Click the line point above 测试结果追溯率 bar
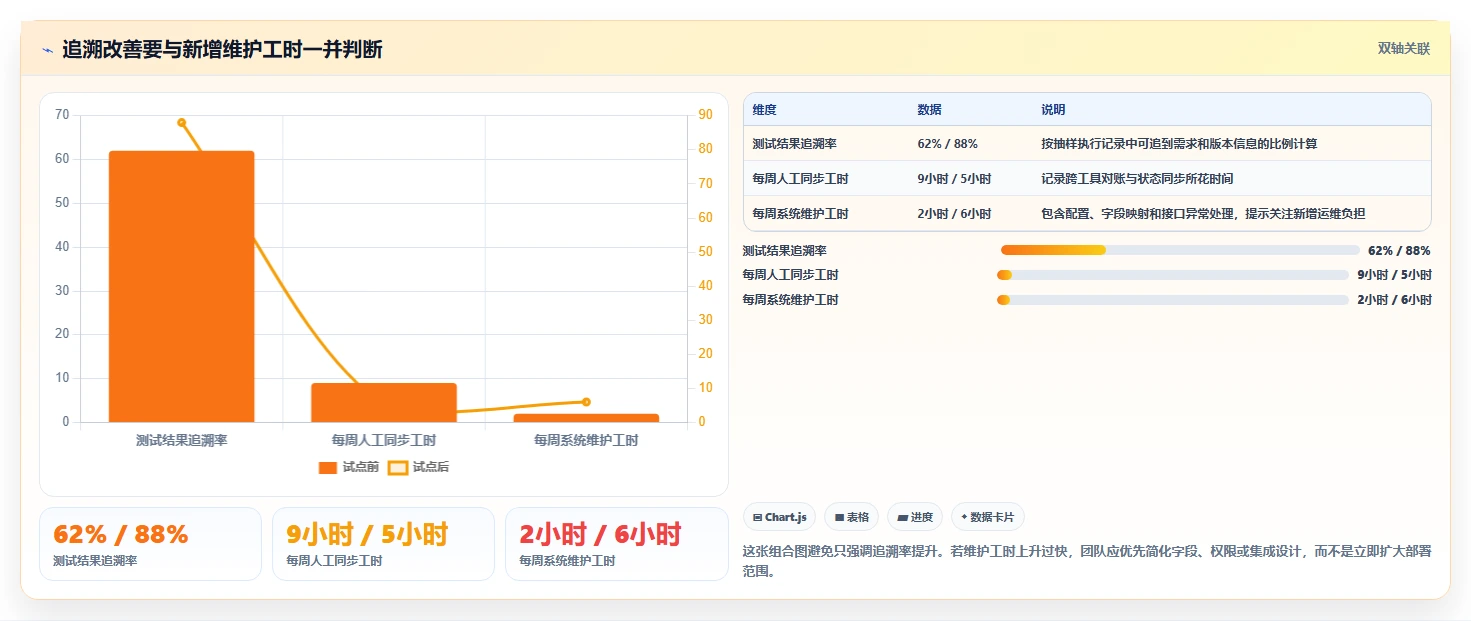The width and height of the screenshot is (1471, 621). 182,123
